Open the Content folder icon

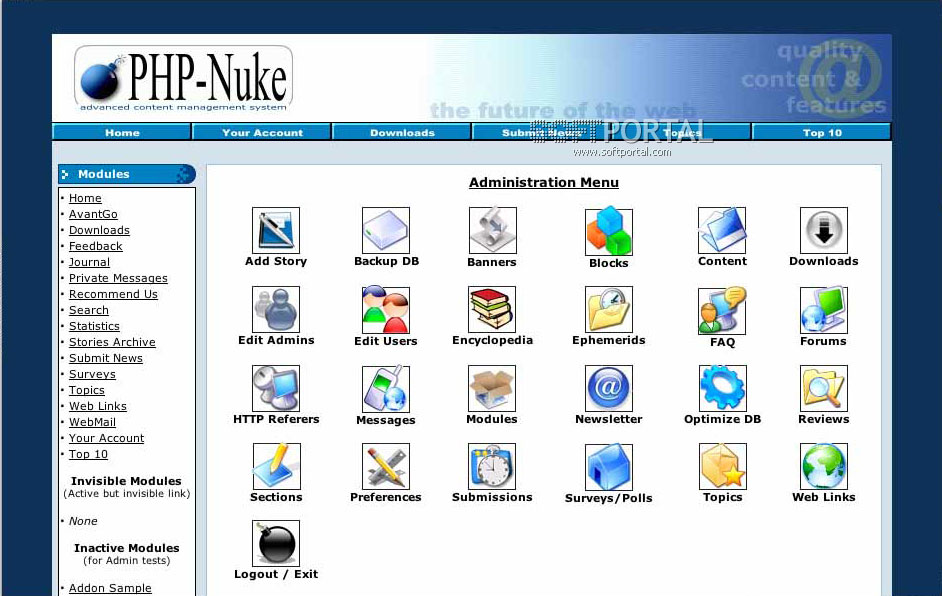coord(722,231)
